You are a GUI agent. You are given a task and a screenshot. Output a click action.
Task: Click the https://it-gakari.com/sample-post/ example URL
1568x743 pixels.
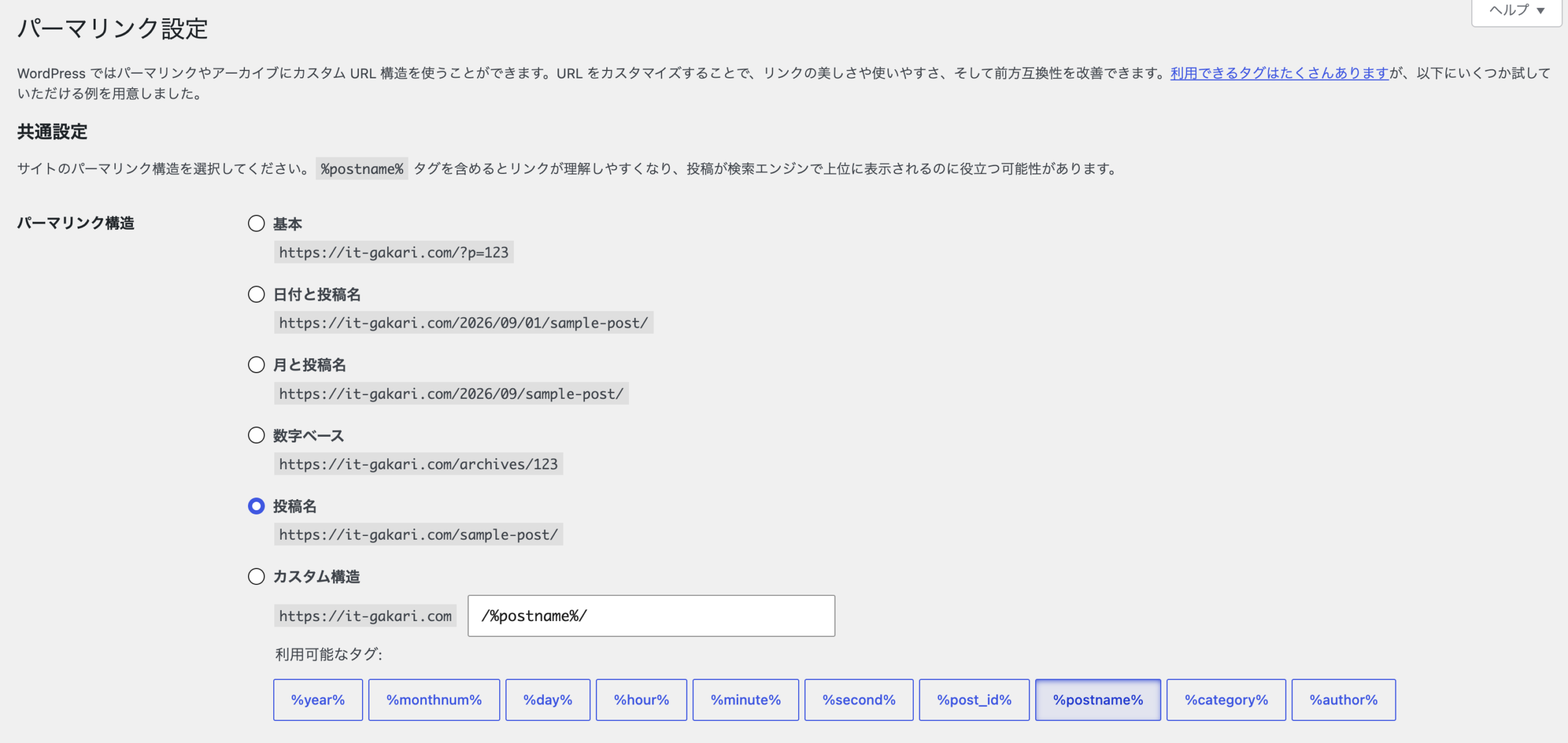pyautogui.click(x=418, y=534)
